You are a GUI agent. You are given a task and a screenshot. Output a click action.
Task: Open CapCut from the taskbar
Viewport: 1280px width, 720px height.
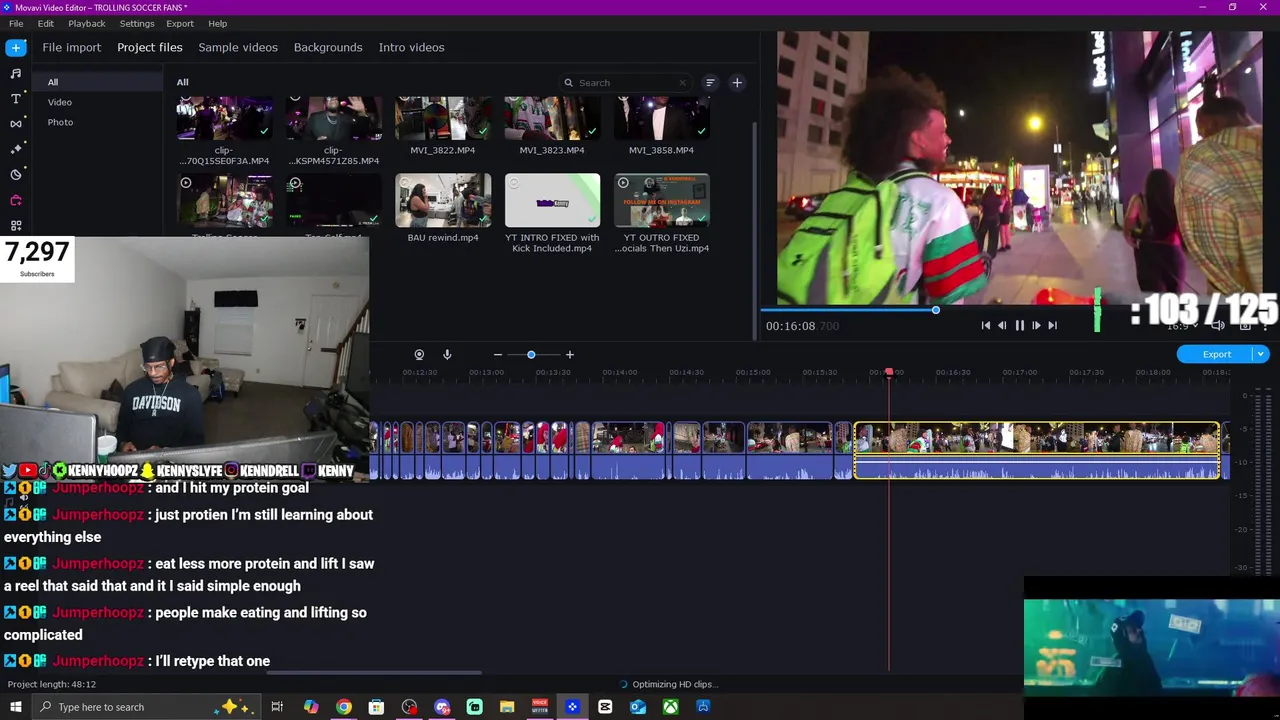click(x=605, y=707)
